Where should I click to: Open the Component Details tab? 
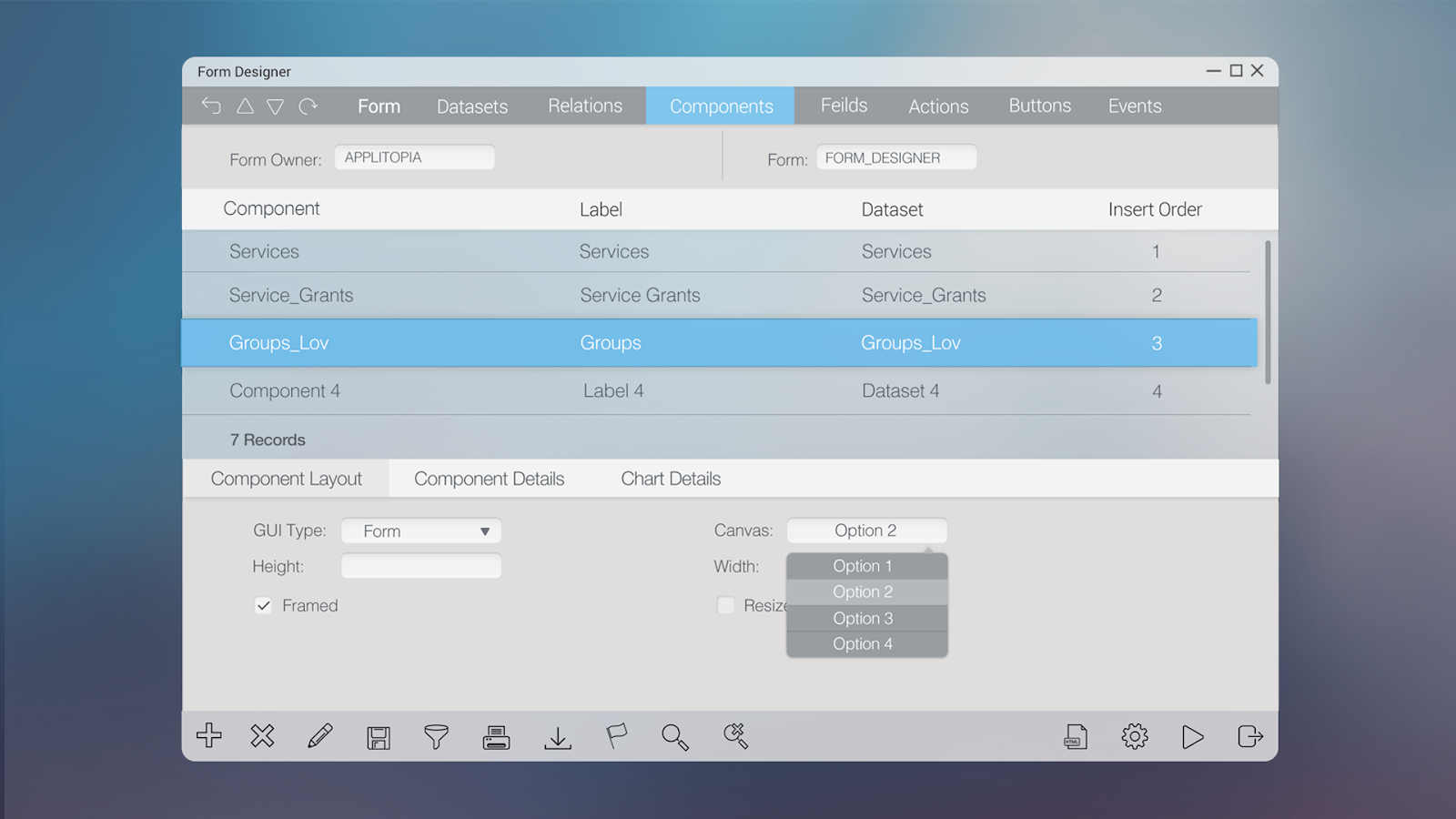[490, 479]
